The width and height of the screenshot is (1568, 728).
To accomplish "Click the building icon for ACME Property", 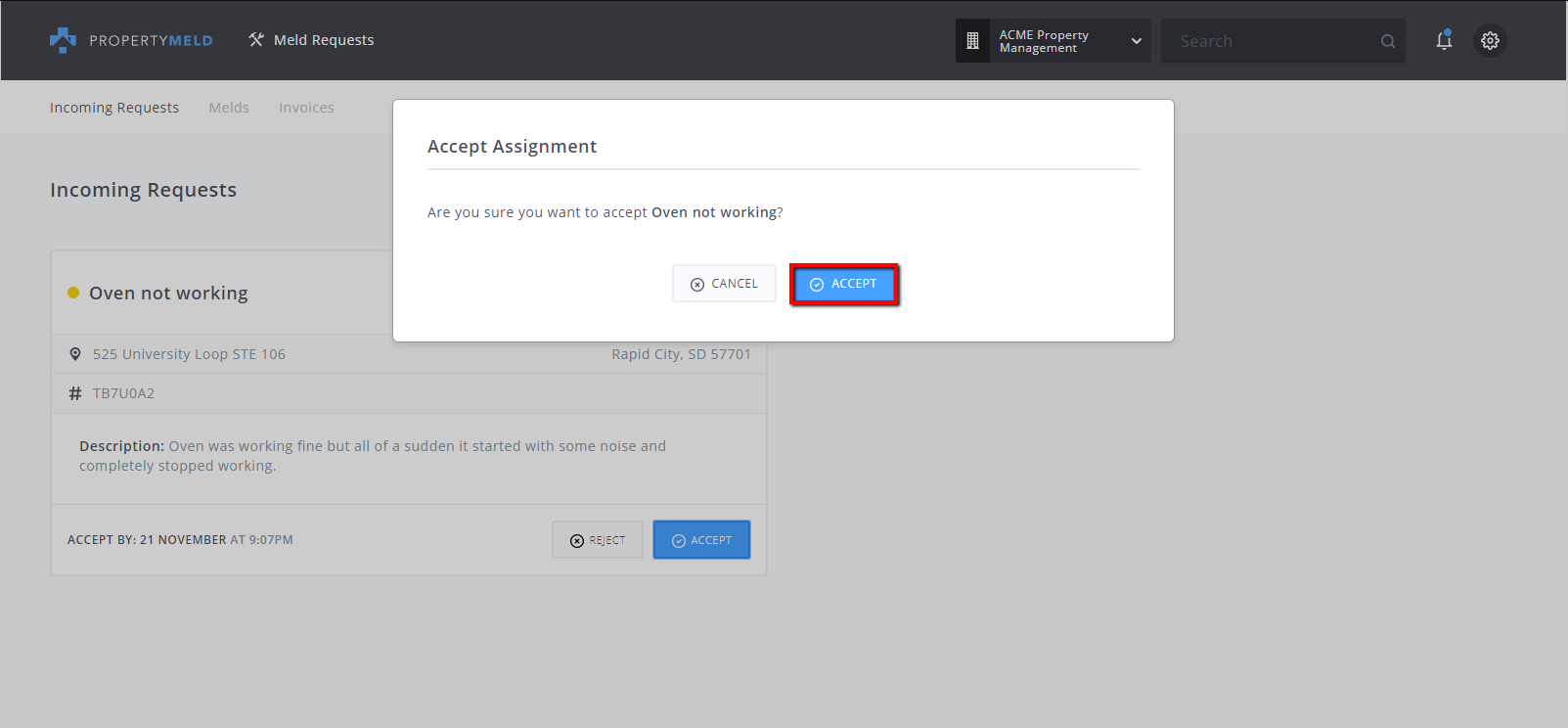I will pos(972,41).
